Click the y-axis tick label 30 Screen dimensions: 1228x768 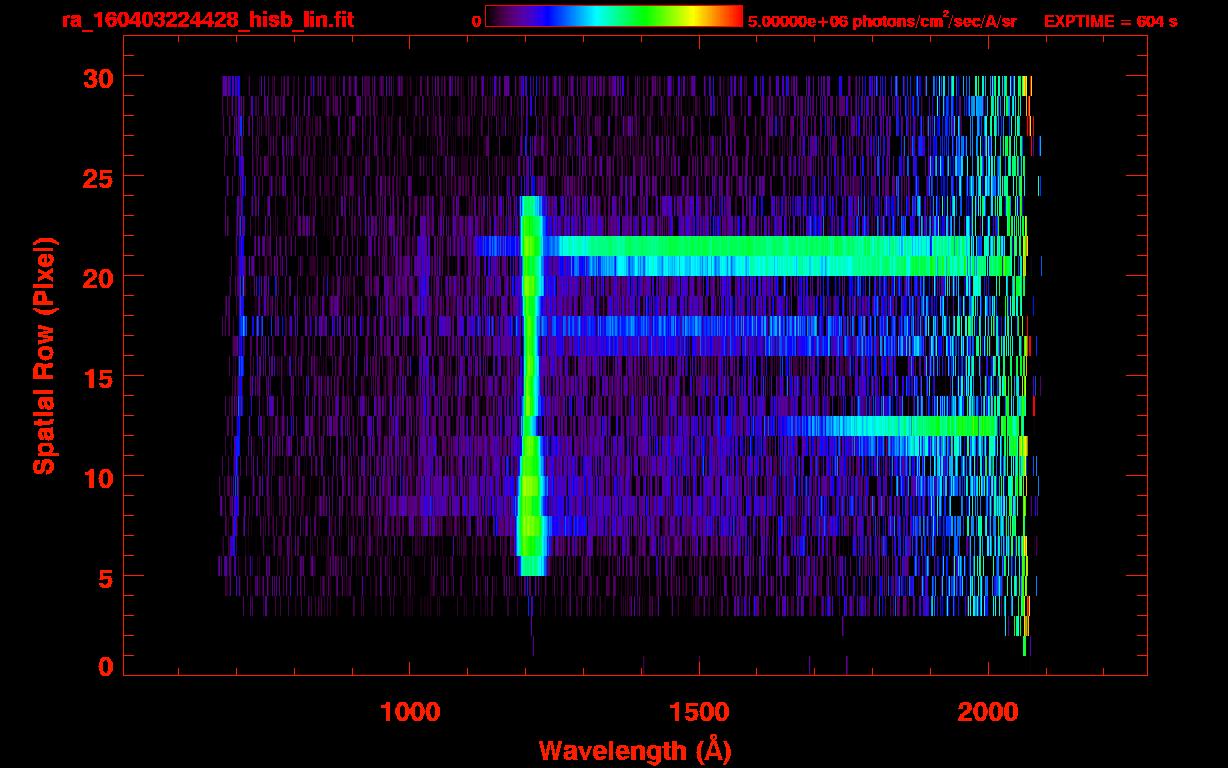[x=98, y=77]
